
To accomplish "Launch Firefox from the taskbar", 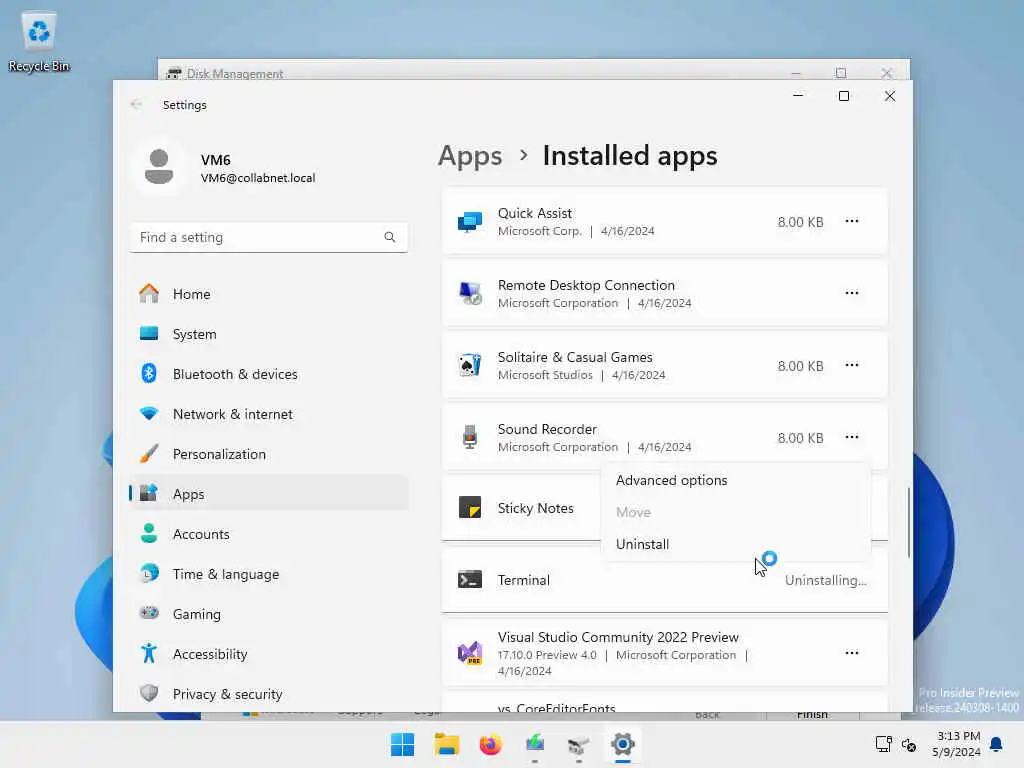I will (490, 744).
